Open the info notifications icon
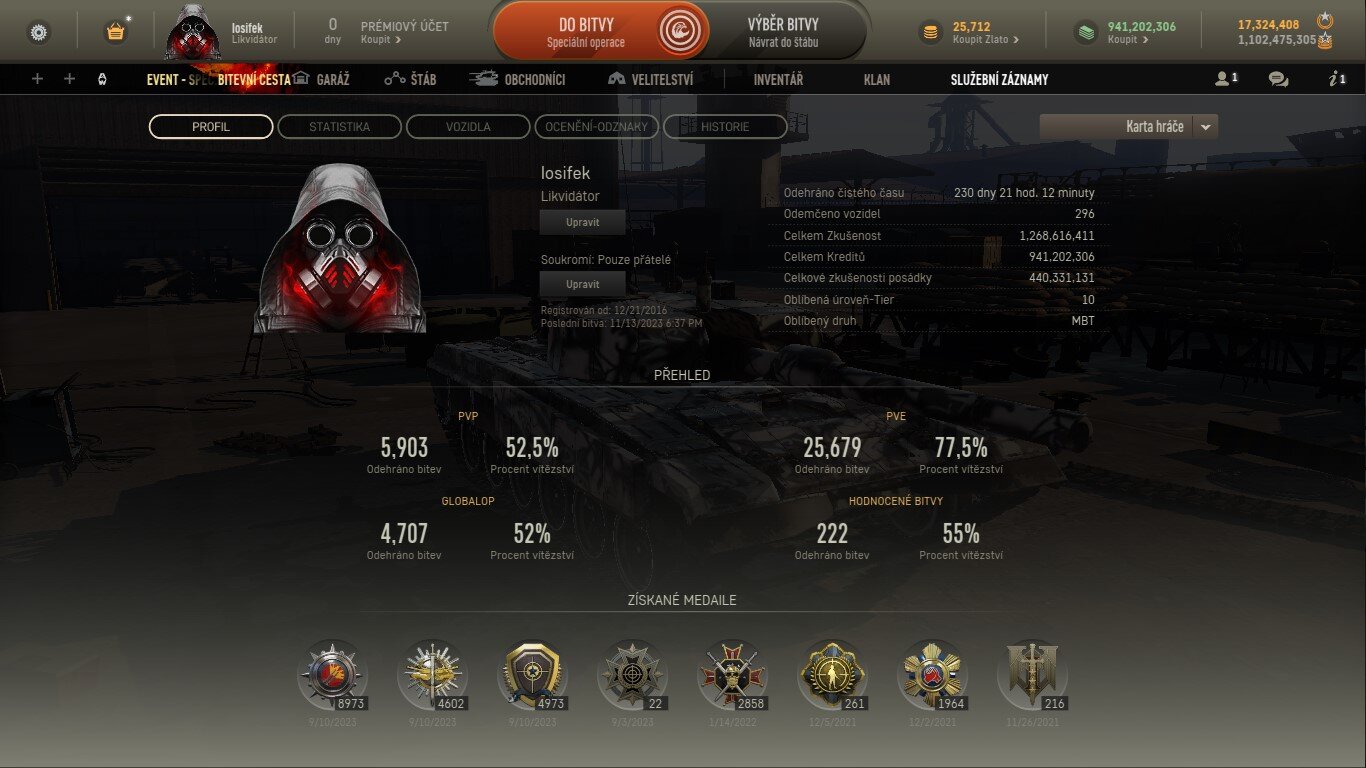 coord(1337,79)
